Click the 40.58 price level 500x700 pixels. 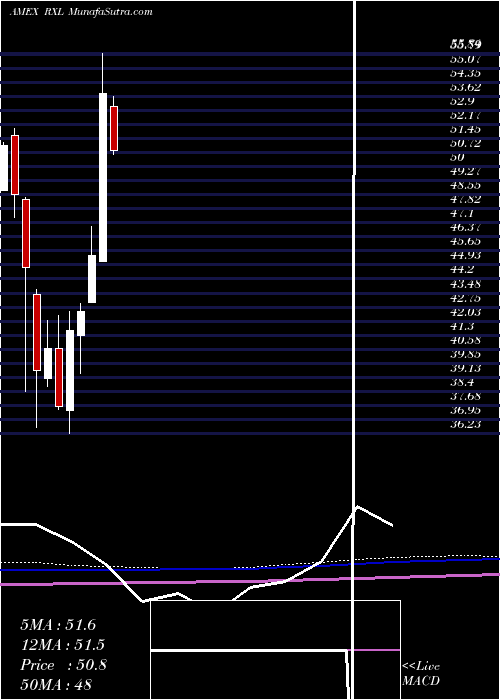pyautogui.click(x=465, y=340)
